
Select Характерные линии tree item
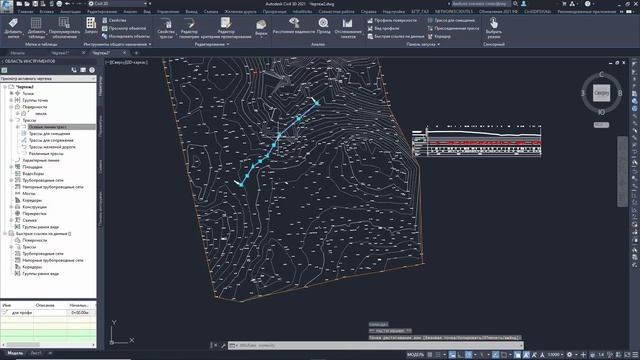41,160
